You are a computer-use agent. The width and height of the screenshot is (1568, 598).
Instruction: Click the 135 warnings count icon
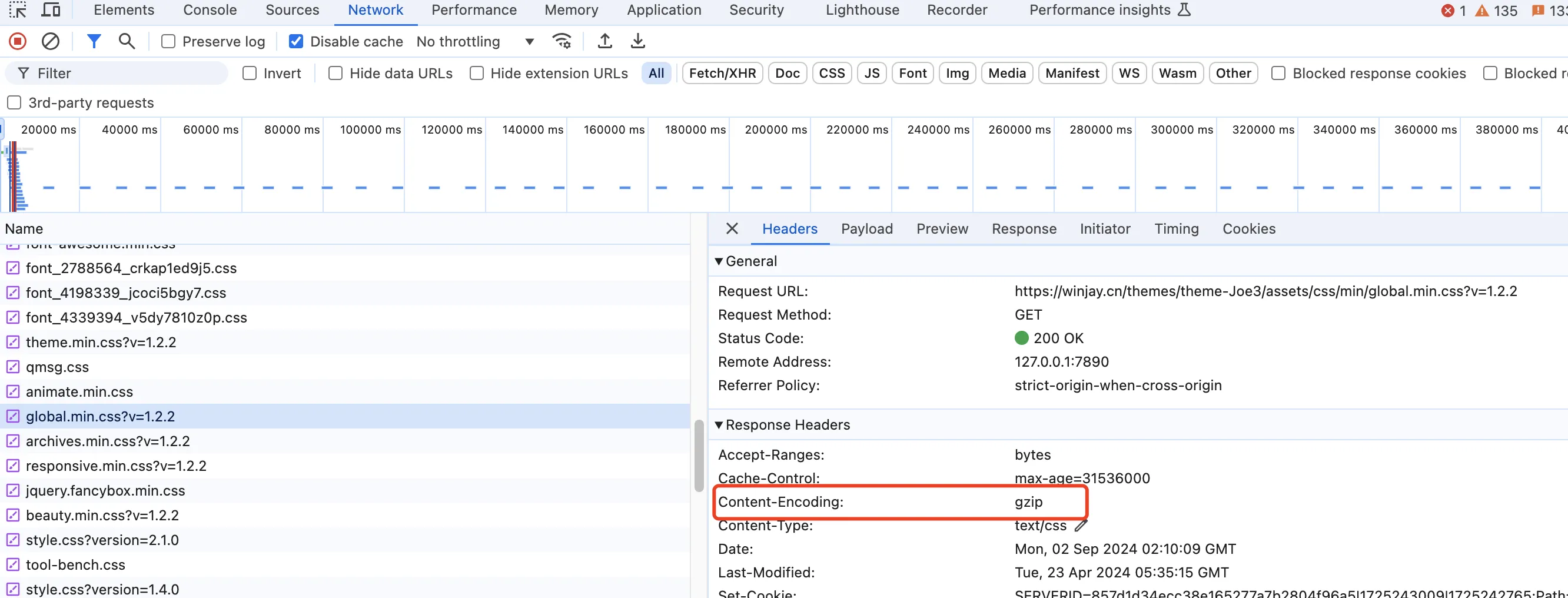click(x=1481, y=11)
